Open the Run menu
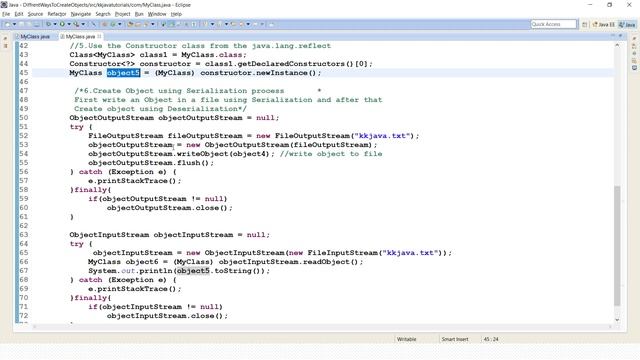 [x=139, y=14]
